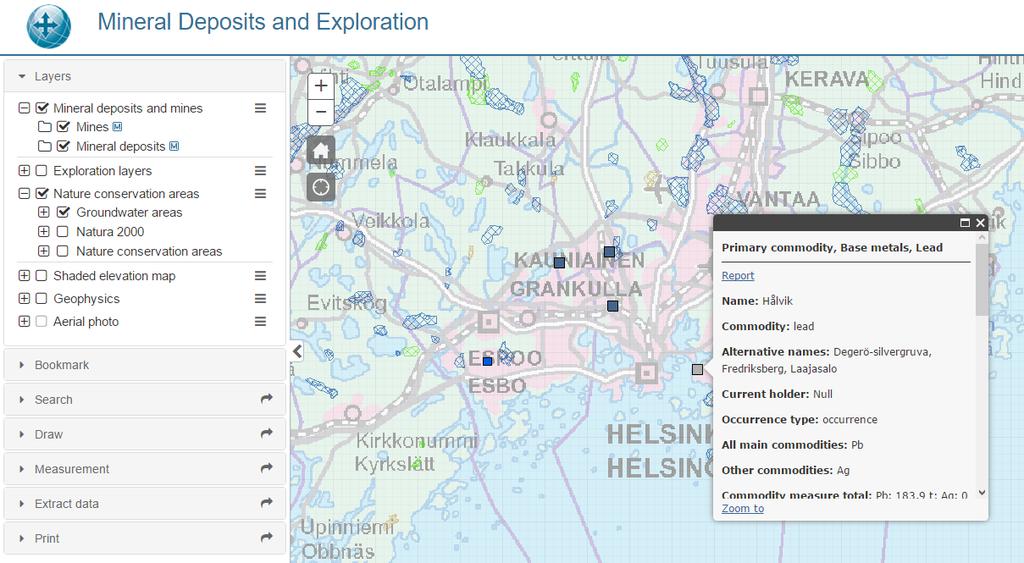Expand Natura 2000 node
The height and width of the screenshot is (563, 1024).
click(44, 231)
